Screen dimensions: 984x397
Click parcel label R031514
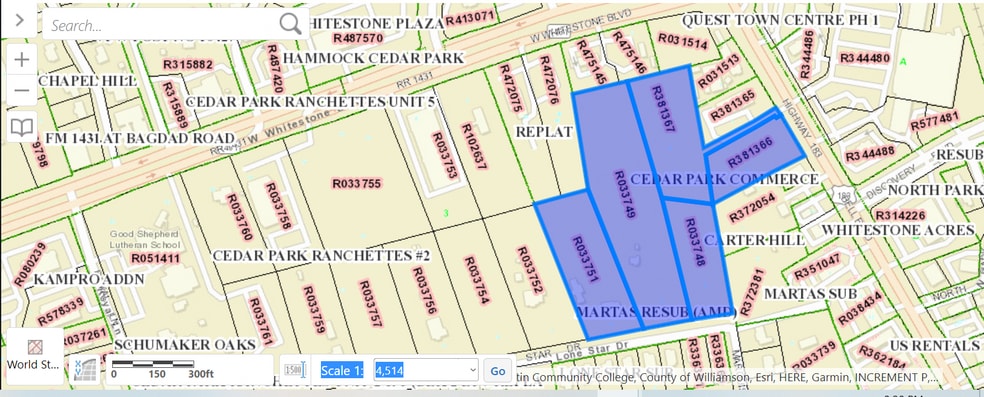[x=683, y=41]
